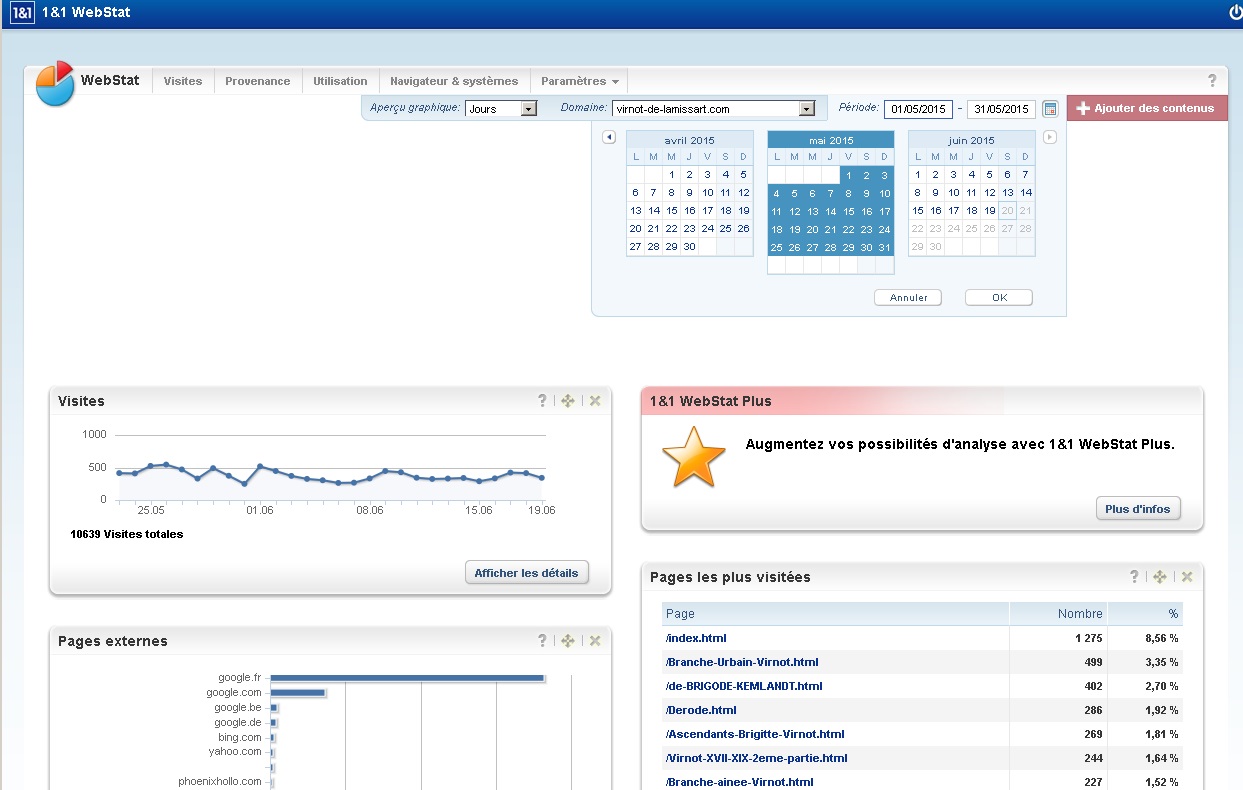Click the Afficher les détails button

(526, 573)
